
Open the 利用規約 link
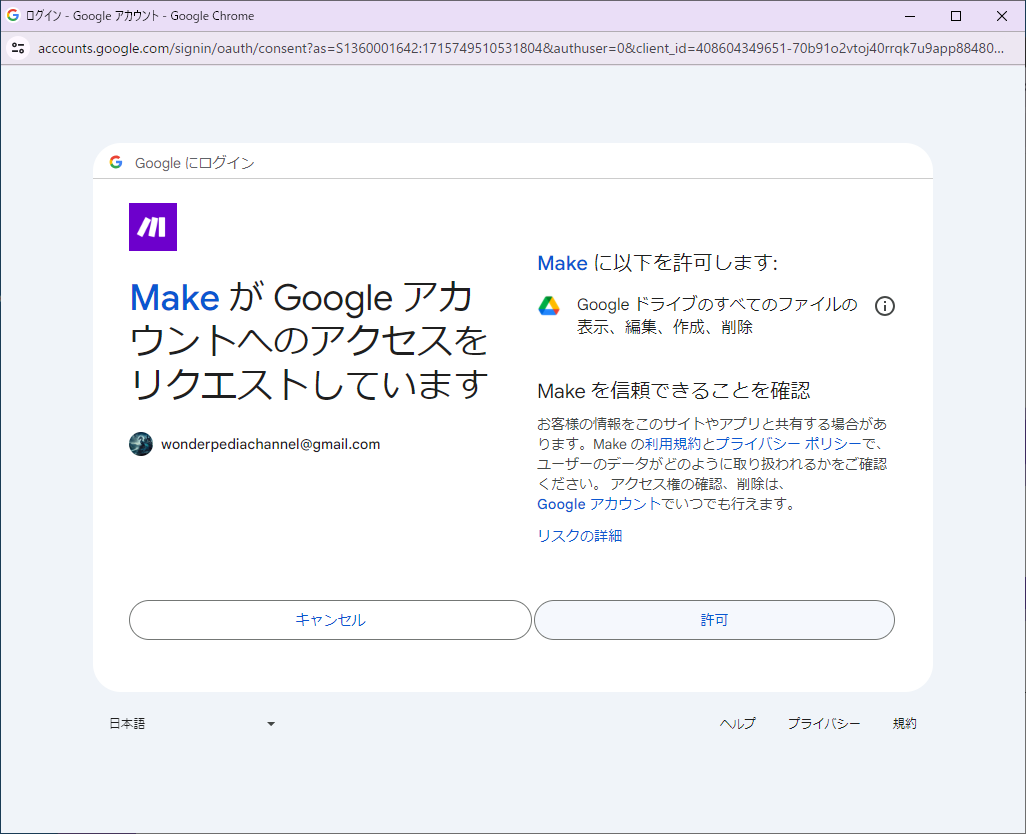pos(673,444)
